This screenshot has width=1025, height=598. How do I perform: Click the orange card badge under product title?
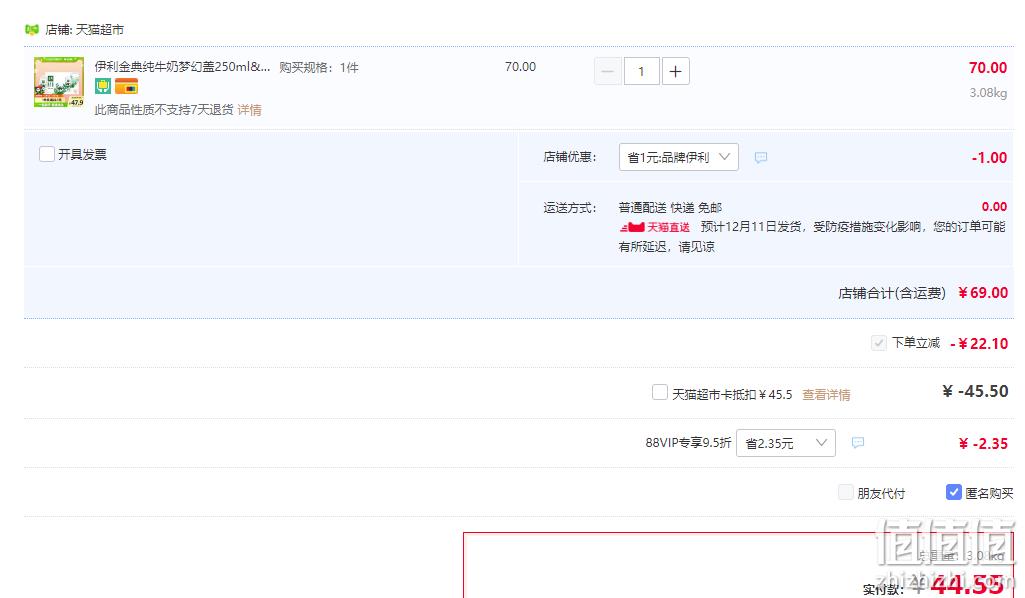coord(126,86)
